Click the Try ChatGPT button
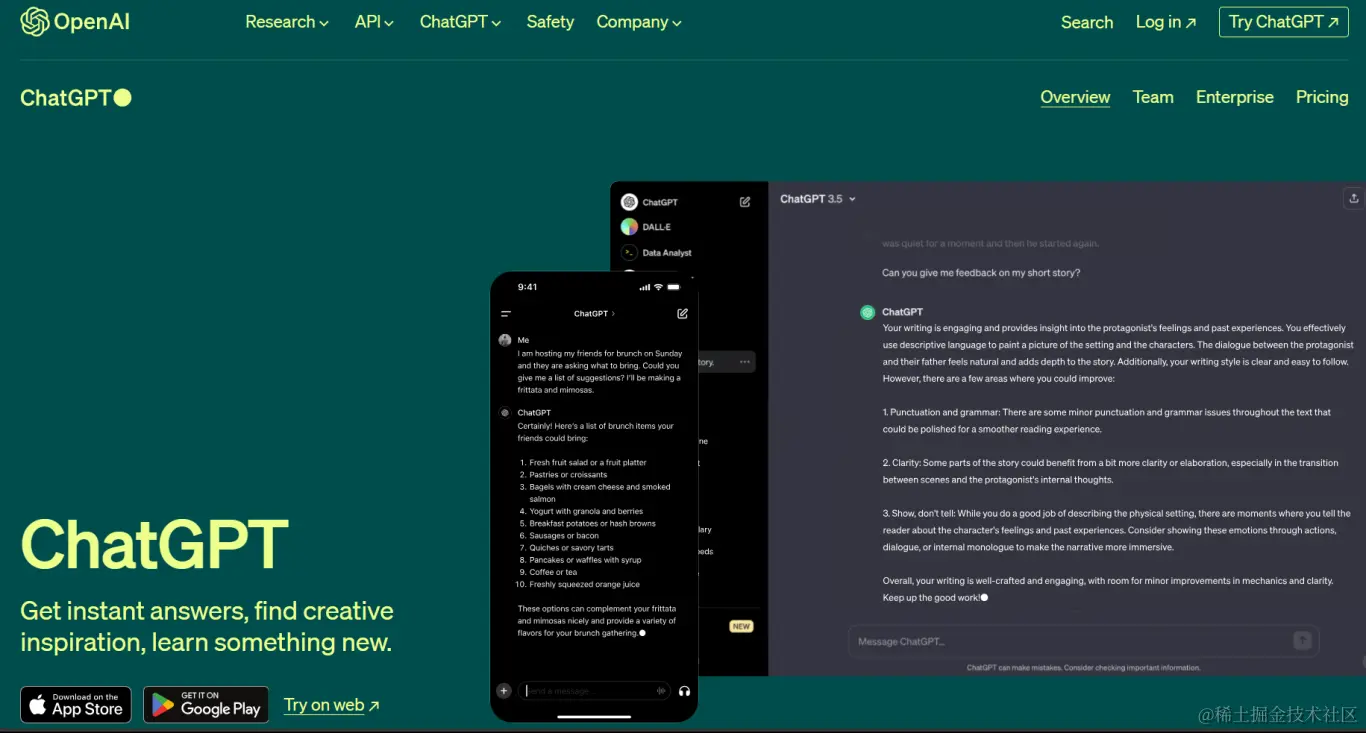The width and height of the screenshot is (1366, 733). pyautogui.click(x=1284, y=22)
